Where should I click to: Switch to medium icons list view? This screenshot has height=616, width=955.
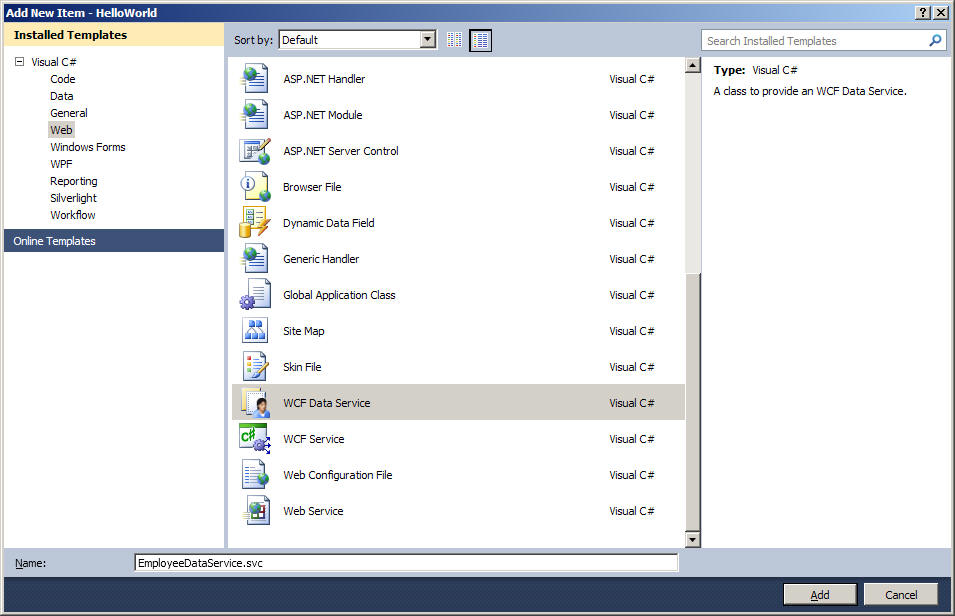point(481,40)
